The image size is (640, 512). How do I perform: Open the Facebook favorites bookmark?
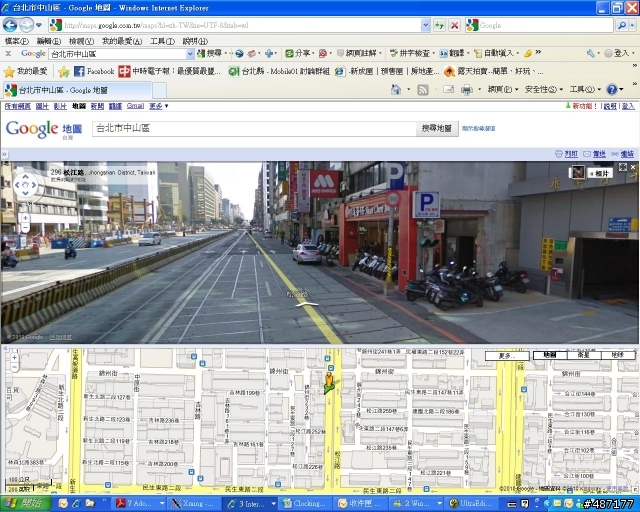94,71
